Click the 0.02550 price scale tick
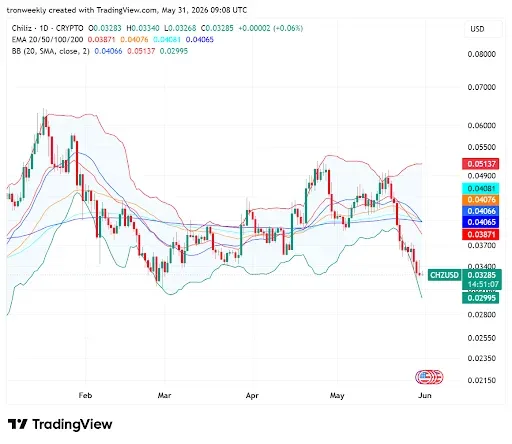Screen dimensions: 512x444 pos(482,338)
